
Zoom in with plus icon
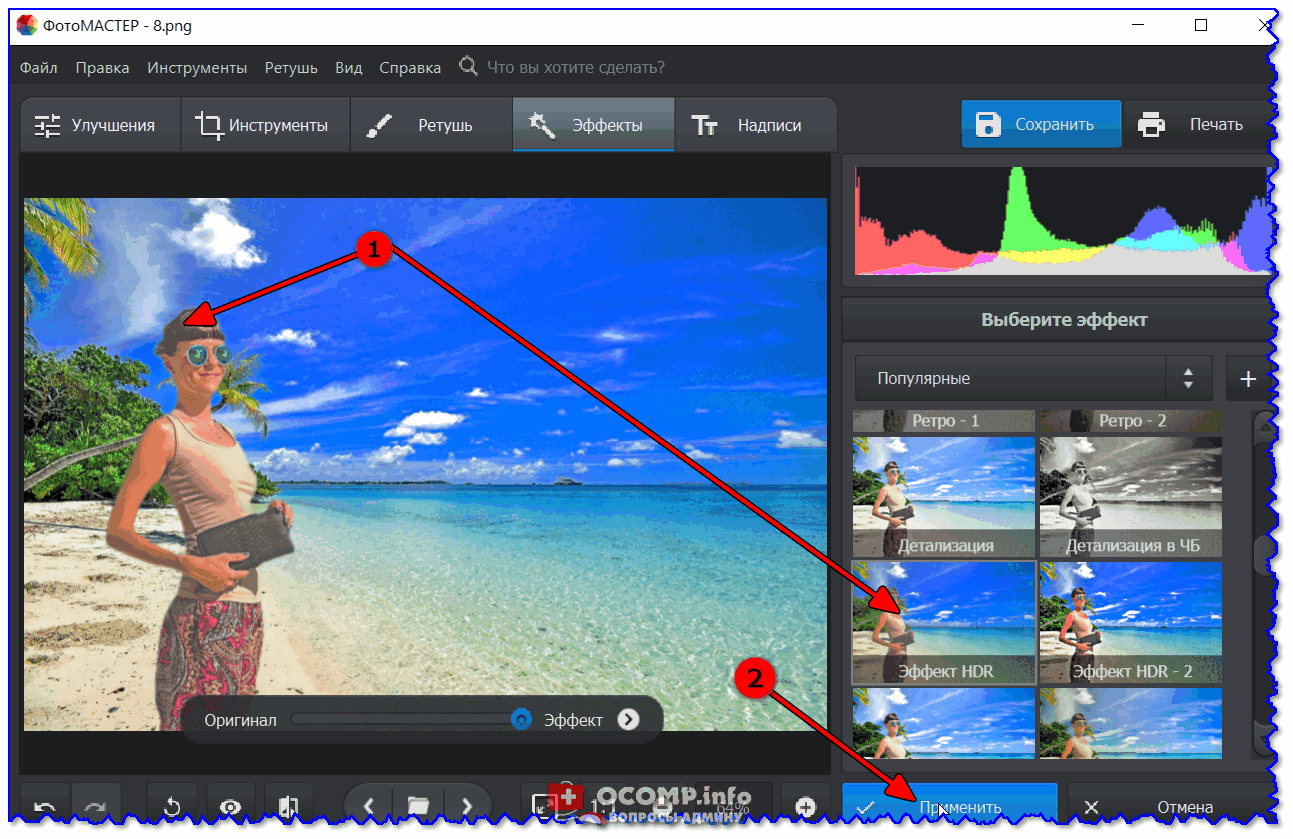(x=806, y=807)
